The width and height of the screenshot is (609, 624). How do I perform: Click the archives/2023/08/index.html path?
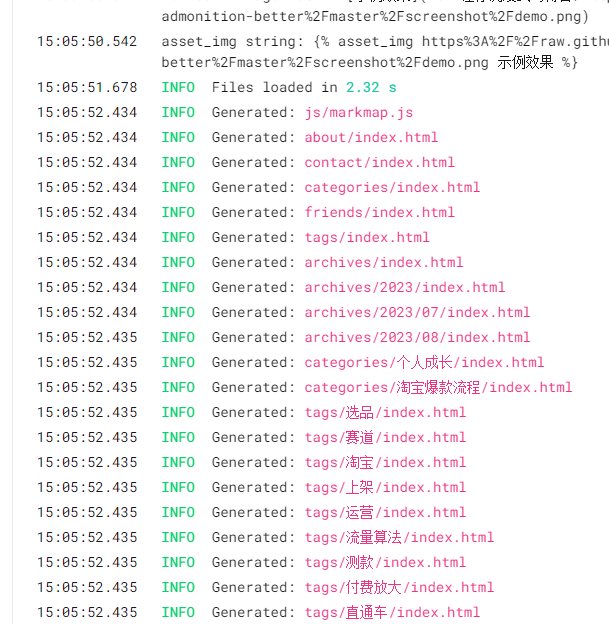(x=417, y=337)
